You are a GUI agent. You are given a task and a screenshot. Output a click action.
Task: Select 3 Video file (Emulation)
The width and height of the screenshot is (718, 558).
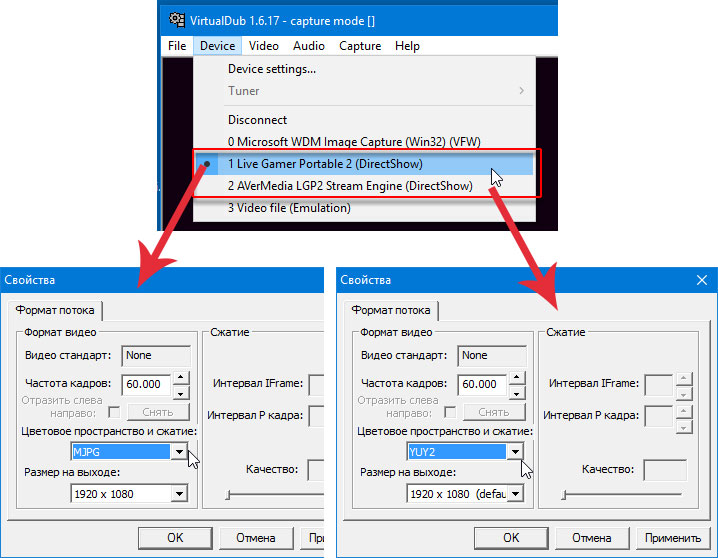pyautogui.click(x=364, y=208)
